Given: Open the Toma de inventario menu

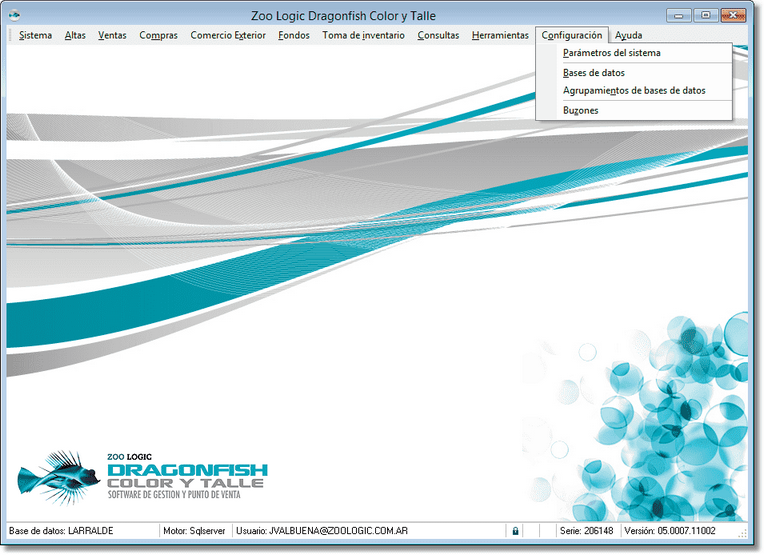Looking at the screenshot, I should point(363,35).
